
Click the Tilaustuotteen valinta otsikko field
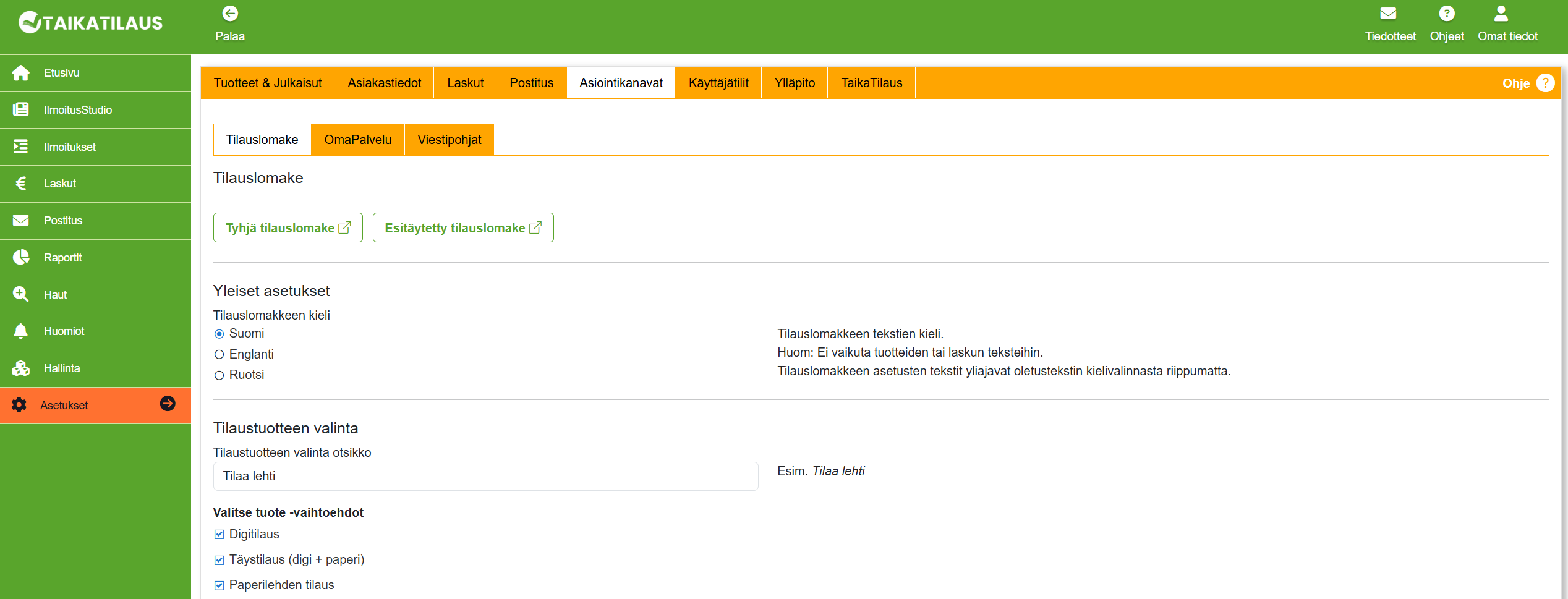pos(485,477)
